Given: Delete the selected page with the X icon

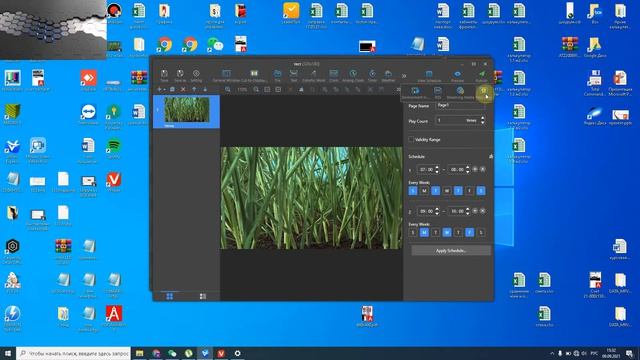Looking at the screenshot, I should (x=183, y=89).
